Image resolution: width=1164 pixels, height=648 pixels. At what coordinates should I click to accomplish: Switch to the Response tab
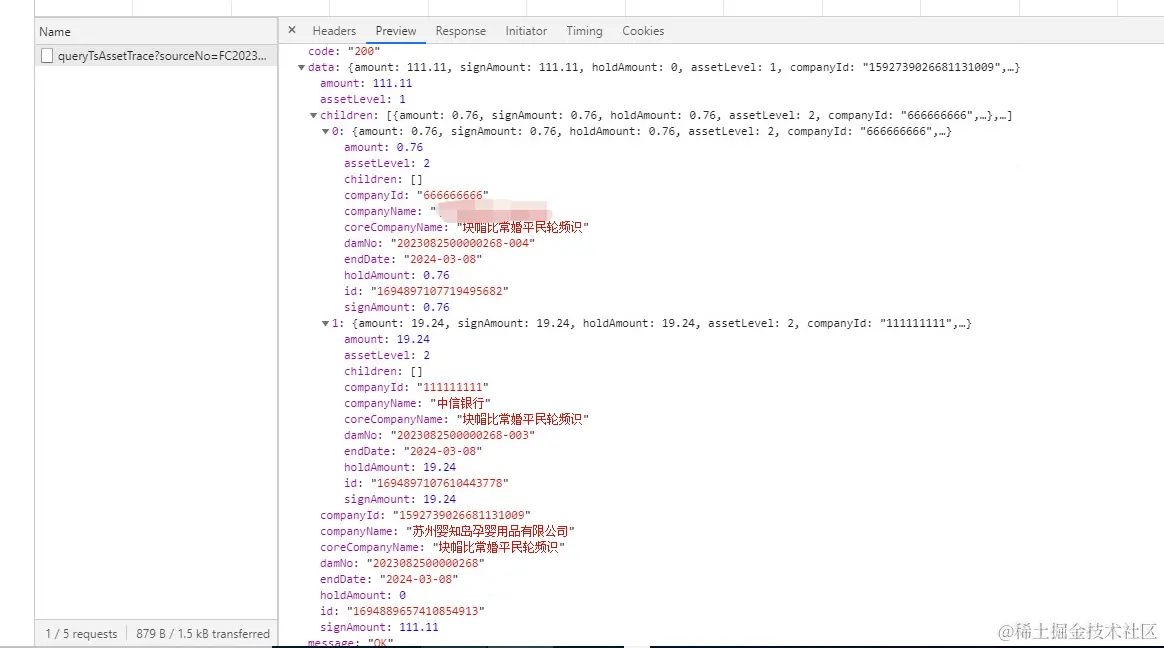[460, 31]
